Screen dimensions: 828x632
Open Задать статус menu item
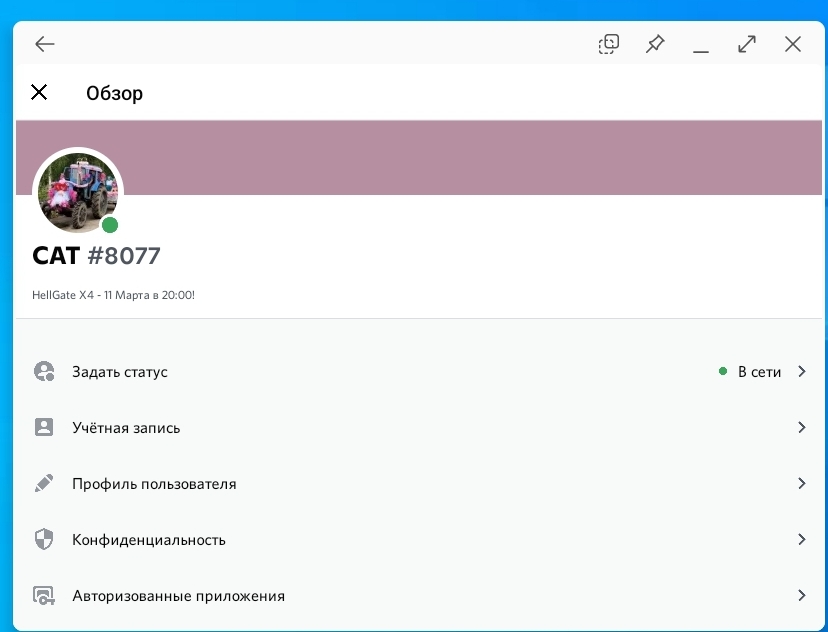[418, 372]
